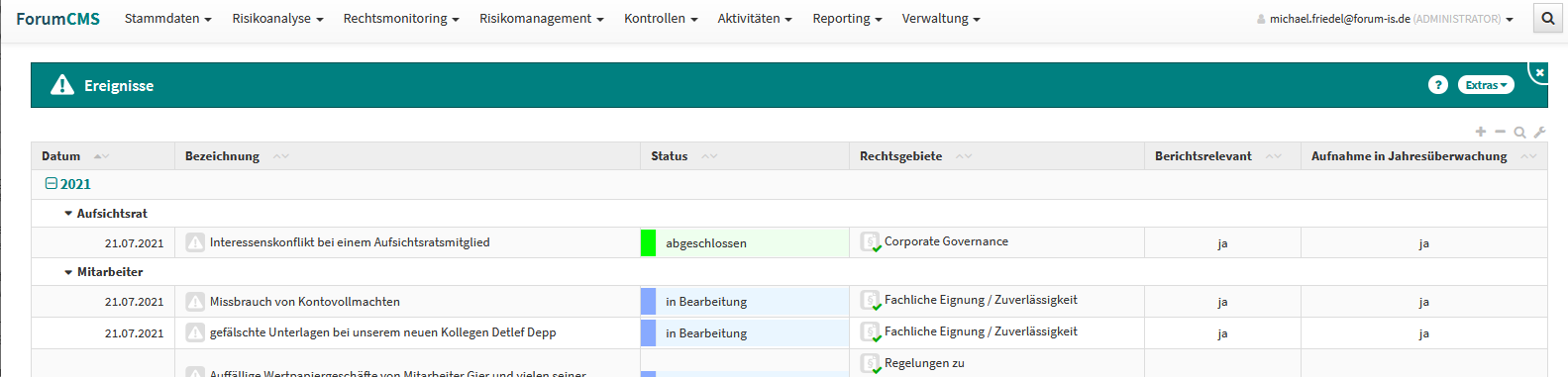Open the search magnifier in top bar

pyautogui.click(x=1547, y=18)
